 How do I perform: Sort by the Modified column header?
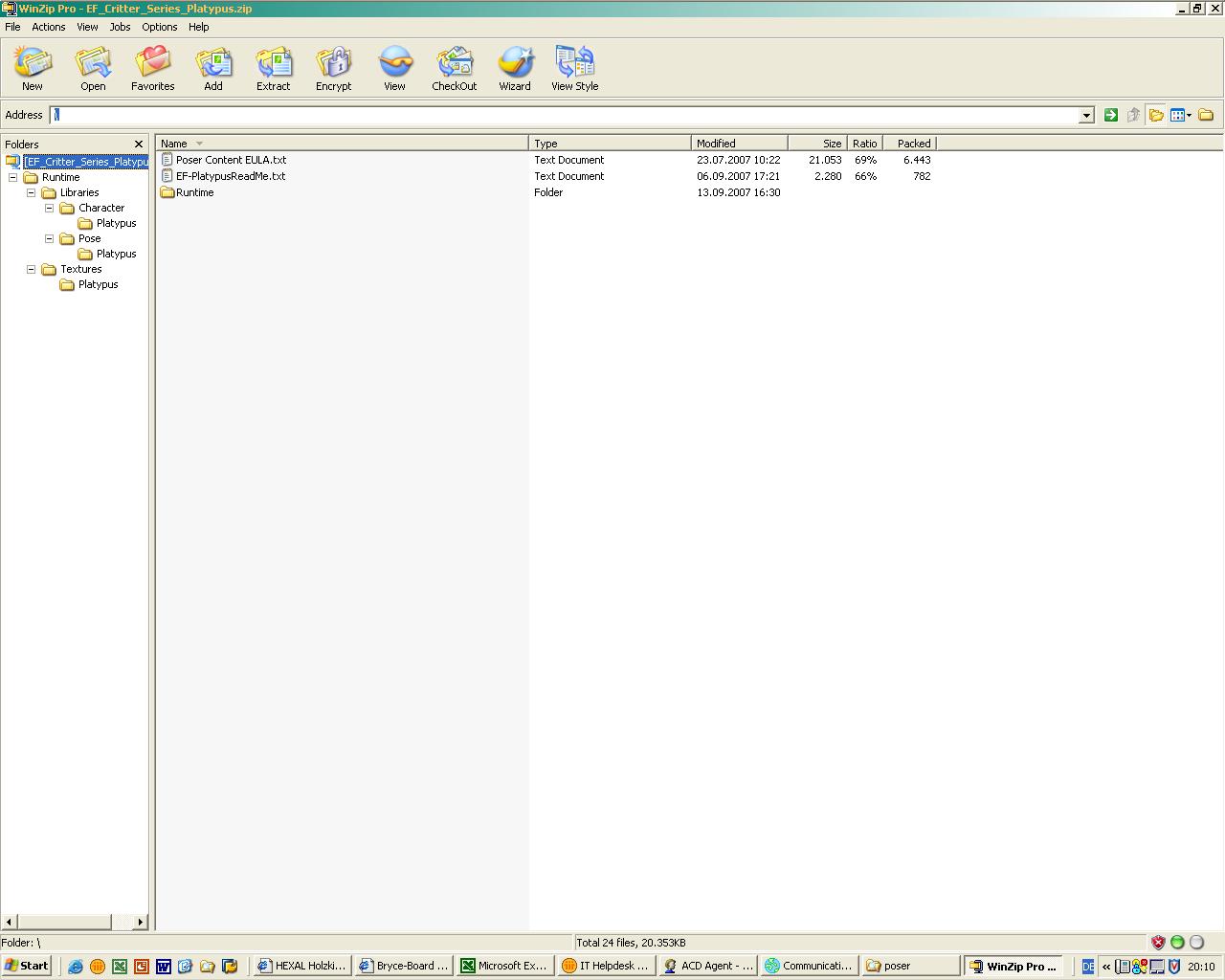click(x=739, y=144)
